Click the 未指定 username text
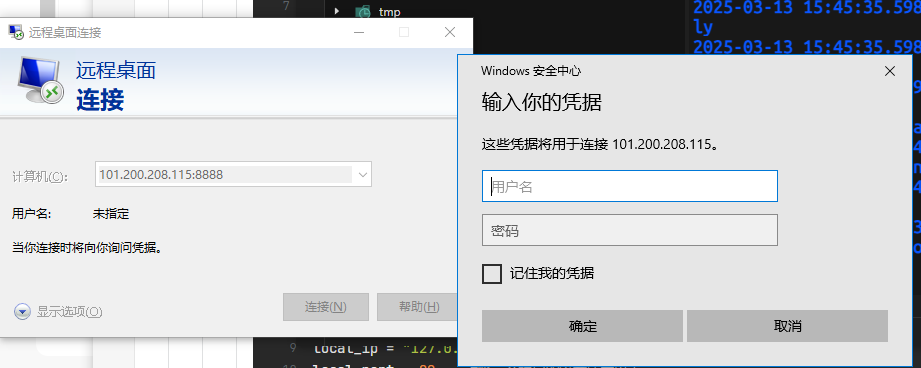The image size is (921, 368). (x=111, y=214)
